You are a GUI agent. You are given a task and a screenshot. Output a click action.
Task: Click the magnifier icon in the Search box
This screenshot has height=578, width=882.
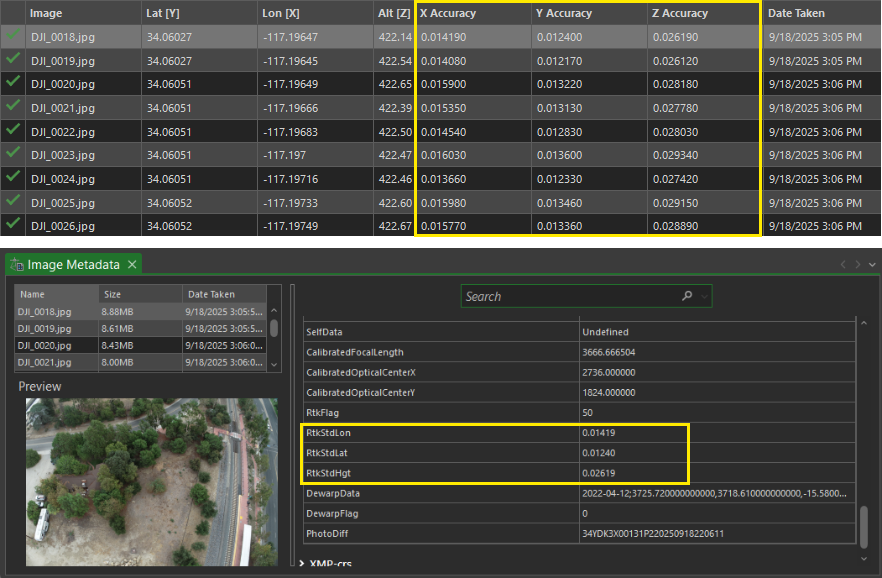coord(688,296)
